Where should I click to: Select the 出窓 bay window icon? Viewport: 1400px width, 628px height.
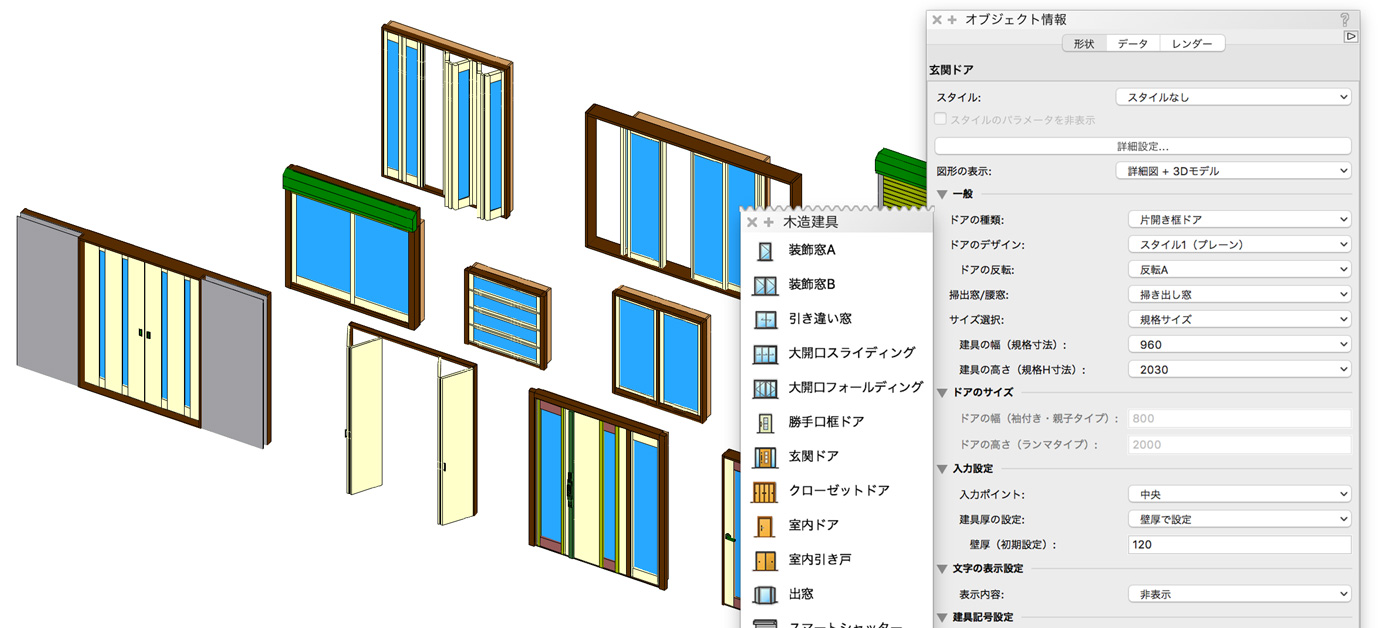click(x=765, y=595)
